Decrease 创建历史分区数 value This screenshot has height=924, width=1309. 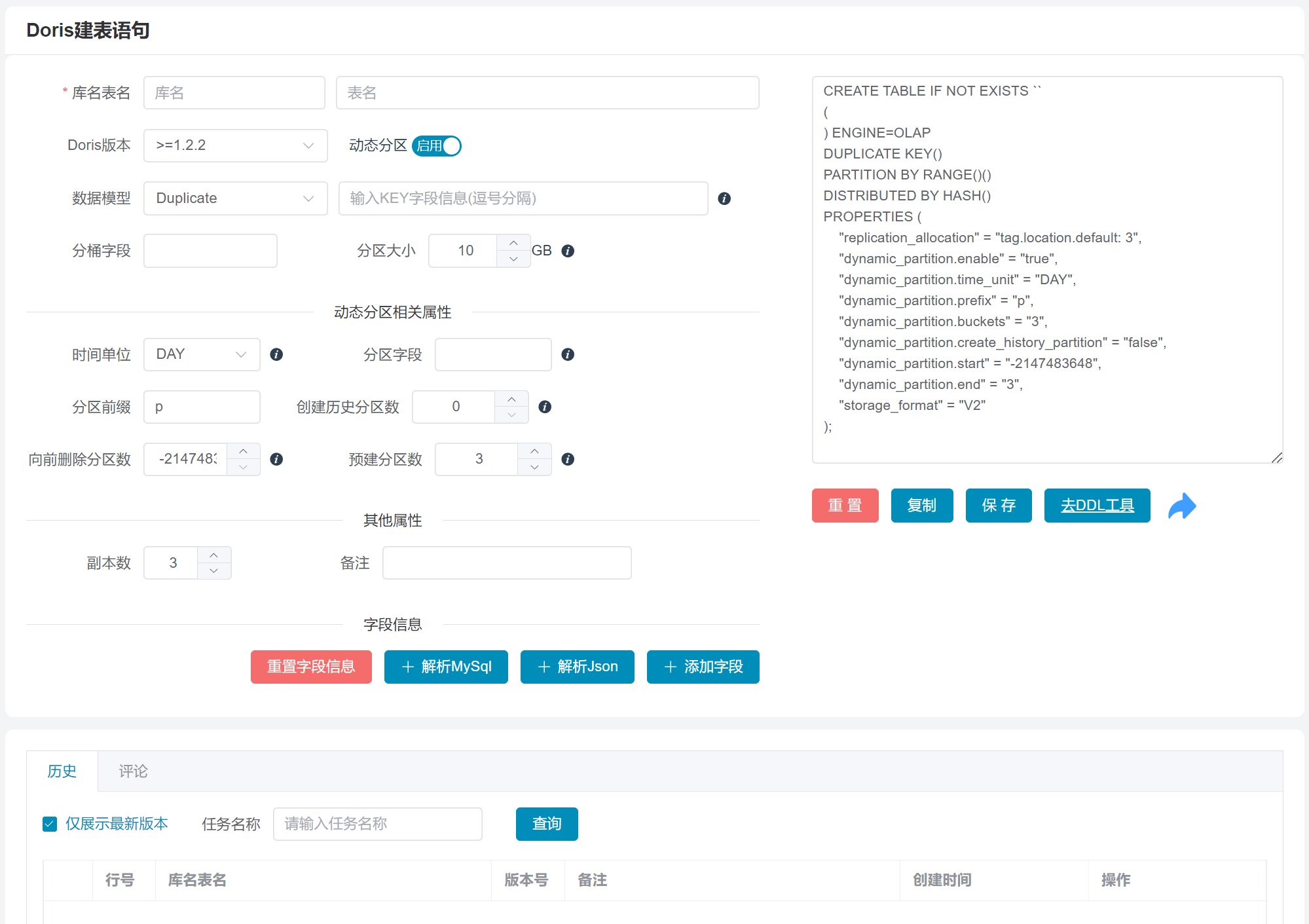(512, 415)
